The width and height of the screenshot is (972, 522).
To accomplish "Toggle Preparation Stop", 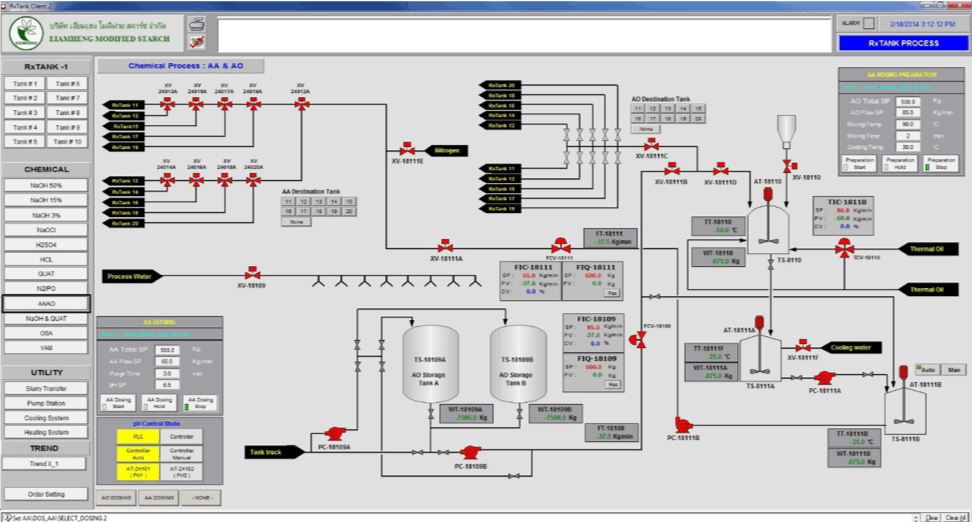I will (941, 164).
